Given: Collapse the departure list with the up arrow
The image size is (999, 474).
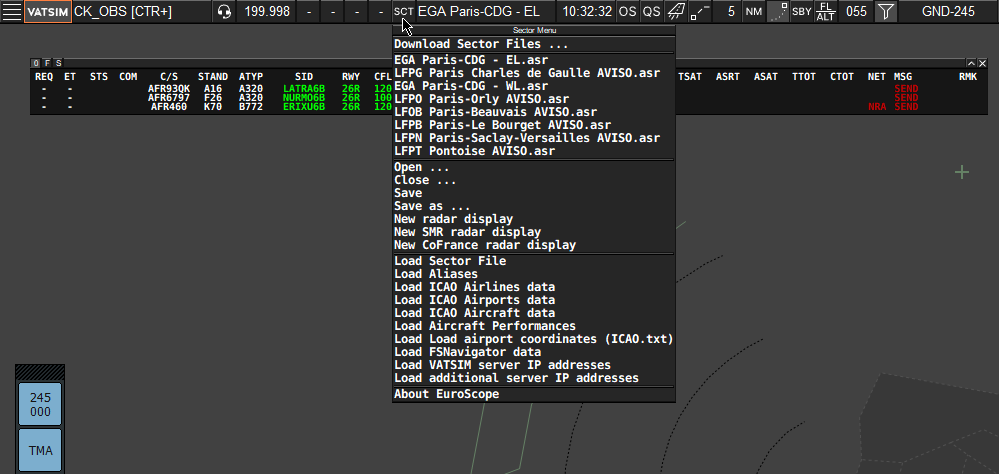Looking at the screenshot, I should click(x=971, y=63).
